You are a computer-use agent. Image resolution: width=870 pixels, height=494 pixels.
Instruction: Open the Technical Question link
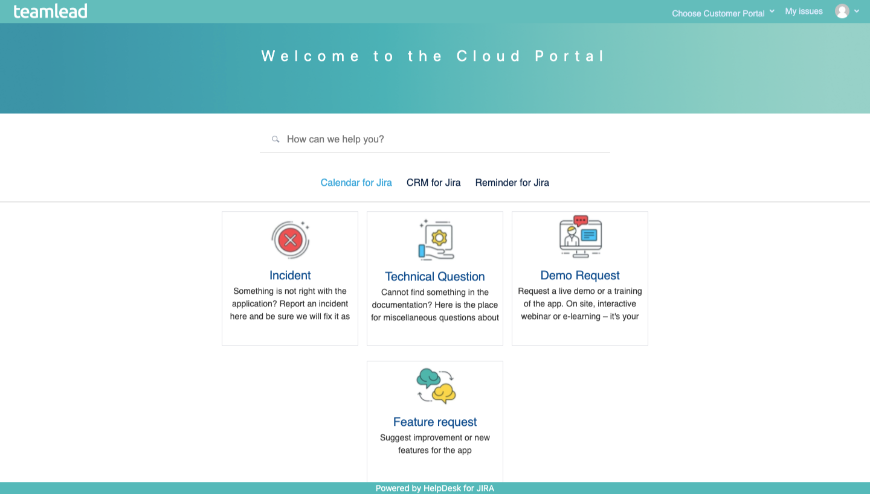(x=435, y=276)
